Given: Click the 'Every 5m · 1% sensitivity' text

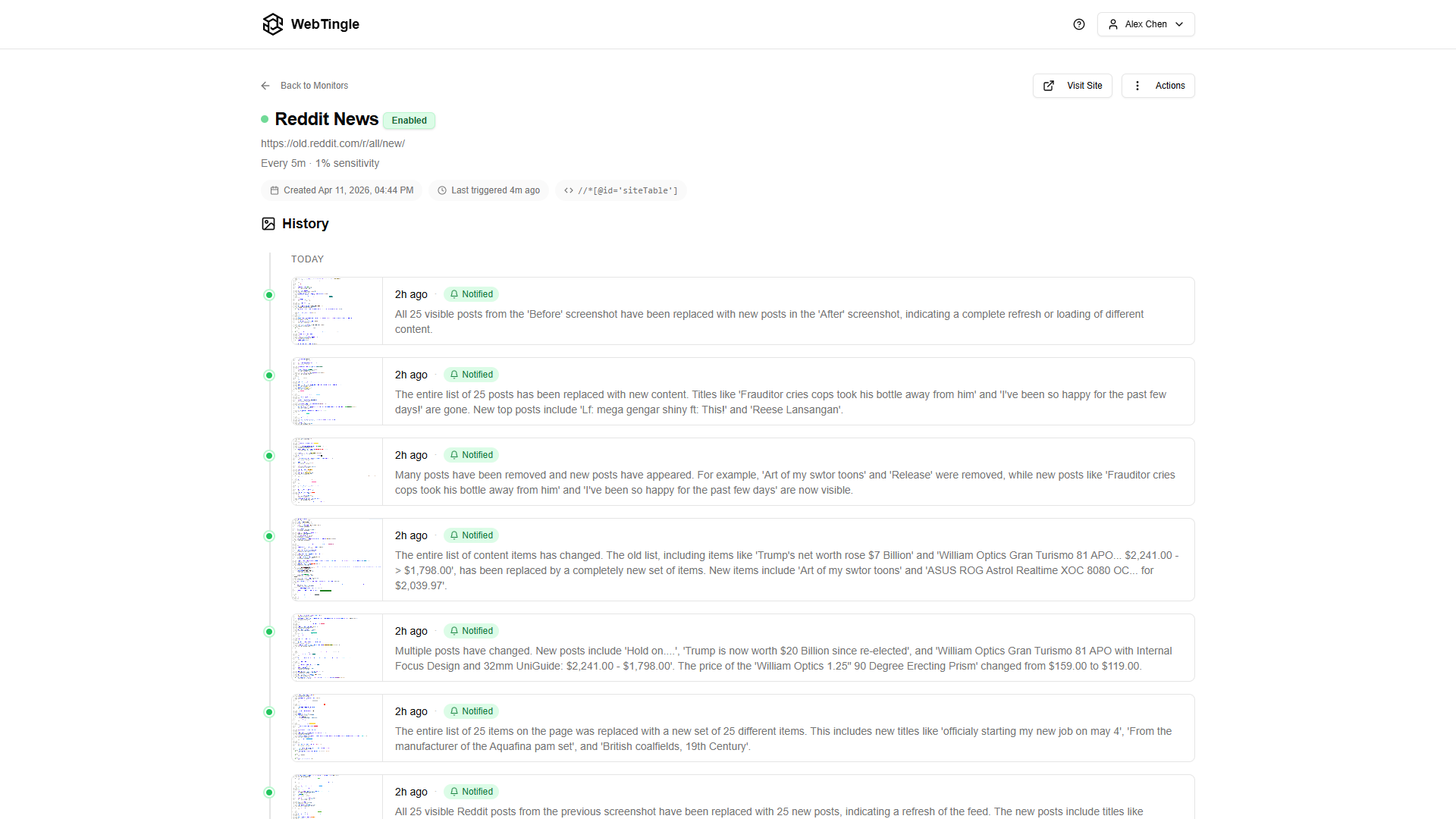Looking at the screenshot, I should click(320, 163).
